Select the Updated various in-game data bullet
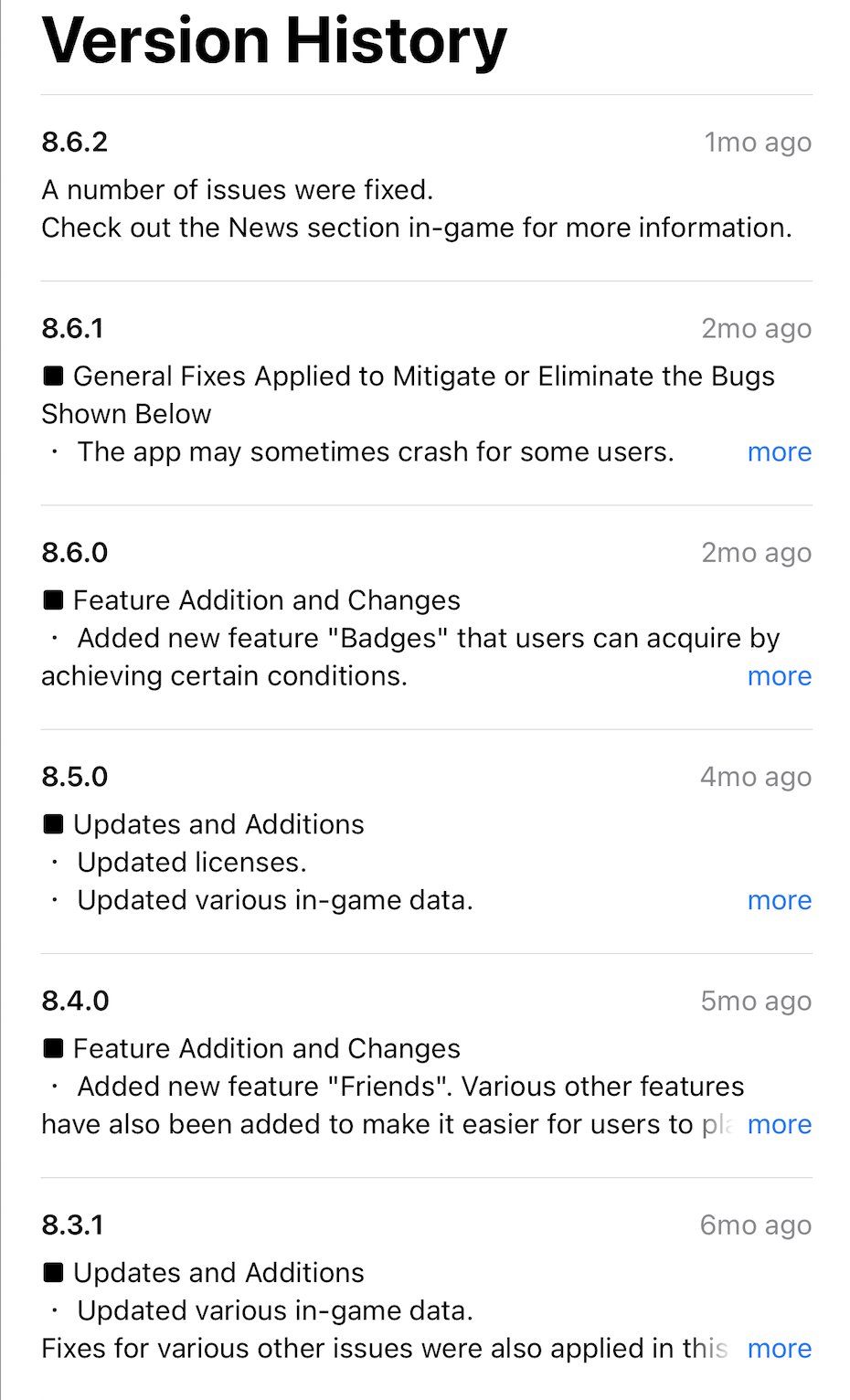Image resolution: width=850 pixels, height=1400 pixels. pyautogui.click(x=274, y=900)
